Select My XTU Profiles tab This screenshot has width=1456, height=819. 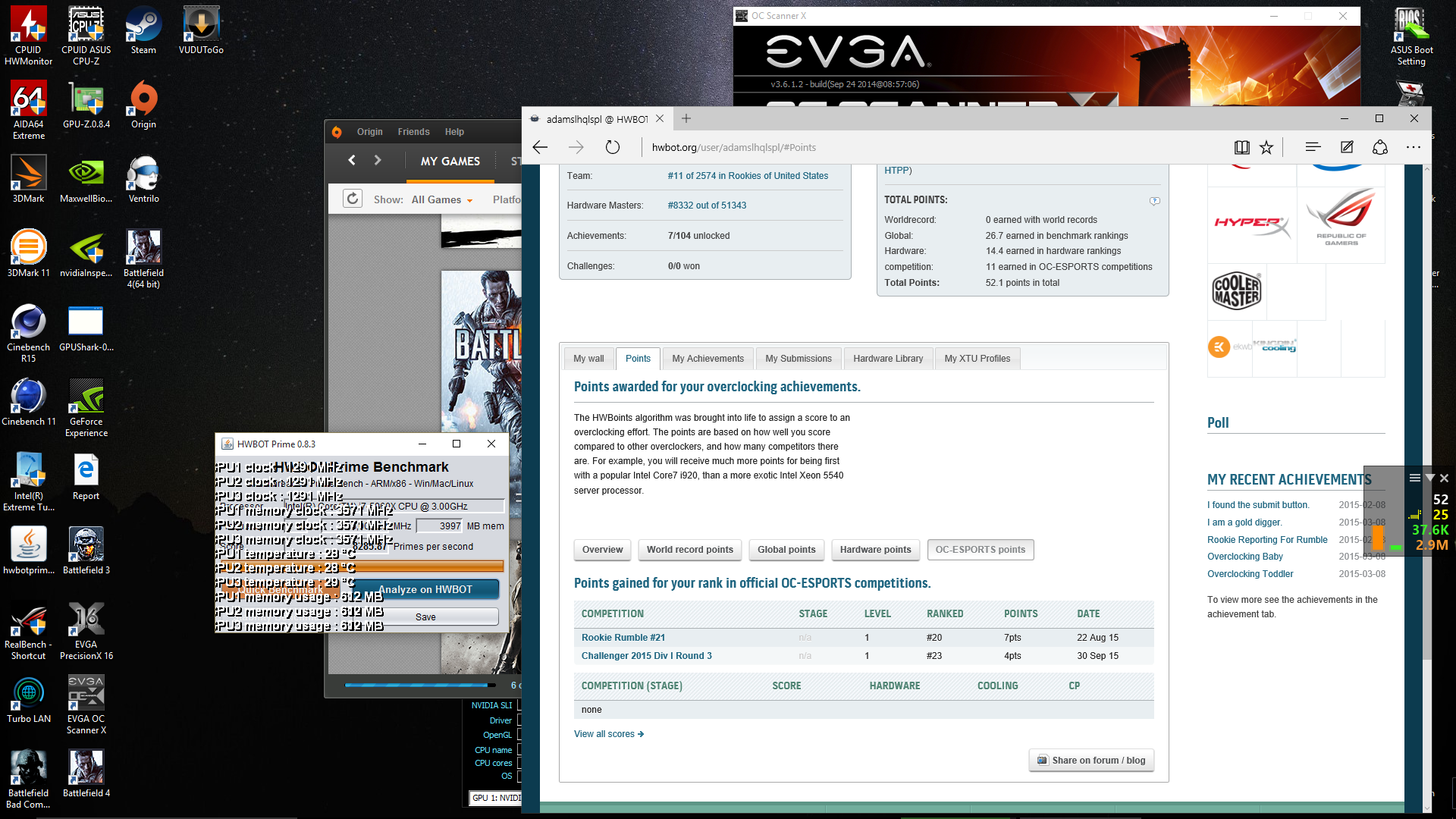[x=977, y=359]
